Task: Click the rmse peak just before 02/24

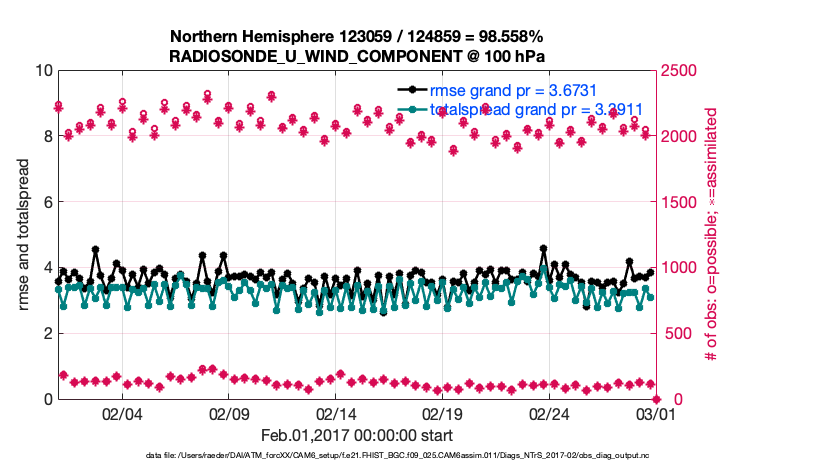Action: pos(543,248)
